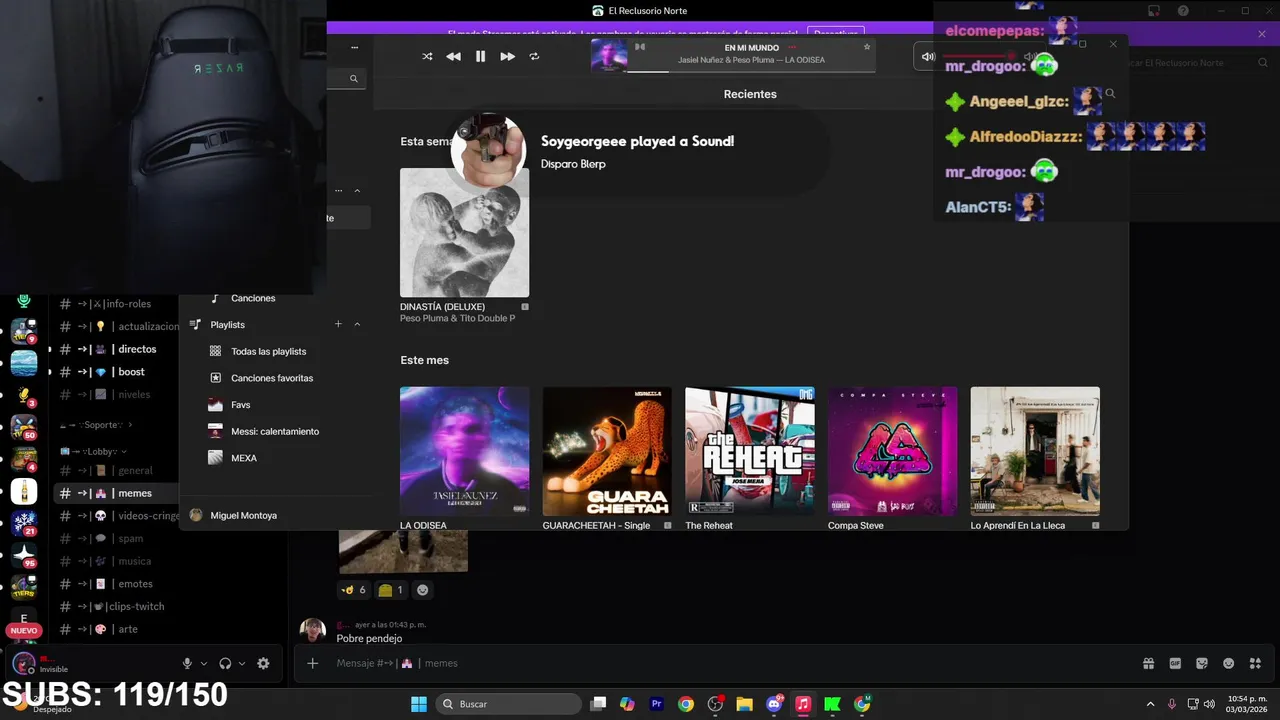Open Discord user settings gear
1280x720 pixels.
263,663
